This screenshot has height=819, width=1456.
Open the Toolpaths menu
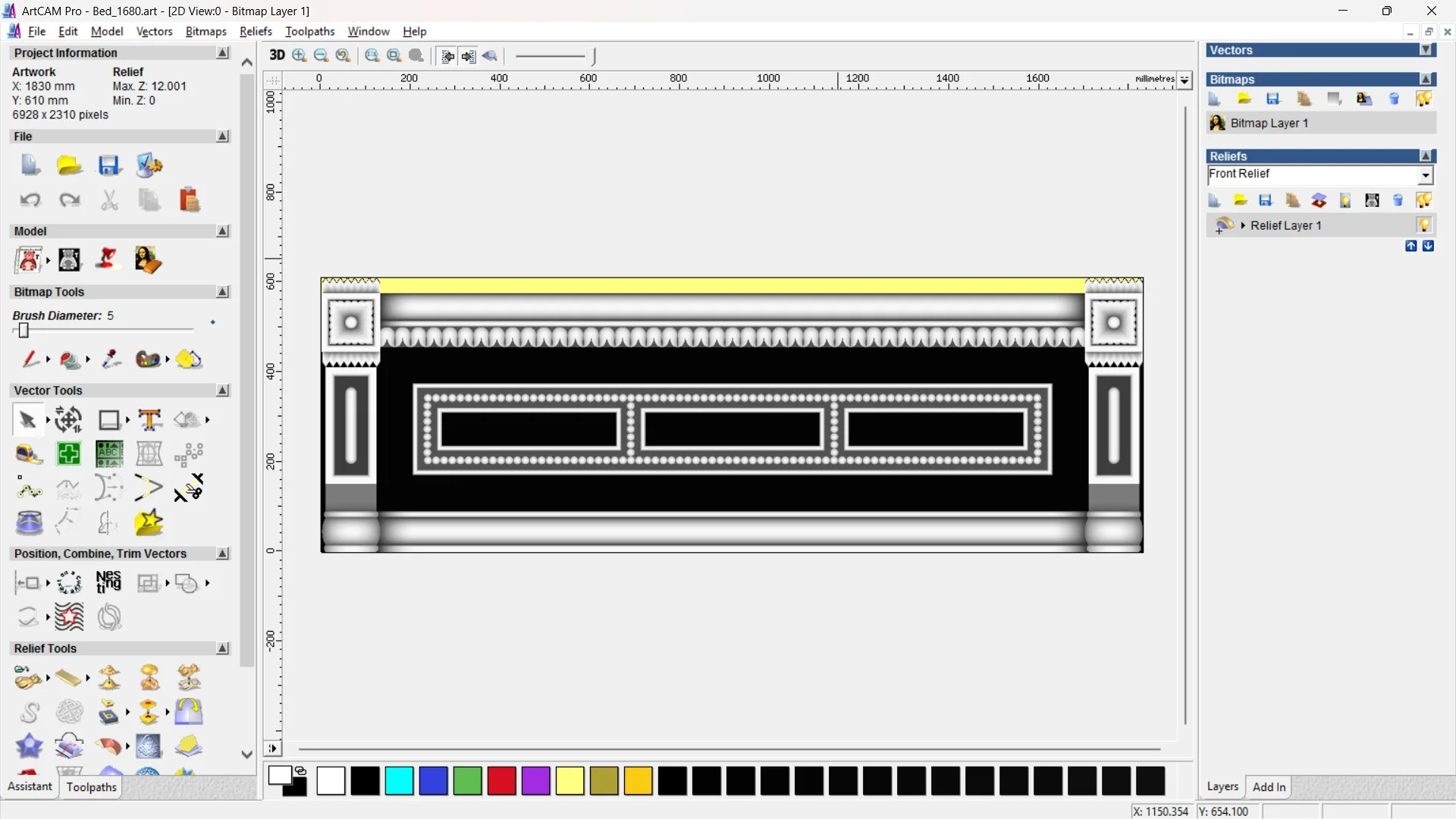coord(309,31)
